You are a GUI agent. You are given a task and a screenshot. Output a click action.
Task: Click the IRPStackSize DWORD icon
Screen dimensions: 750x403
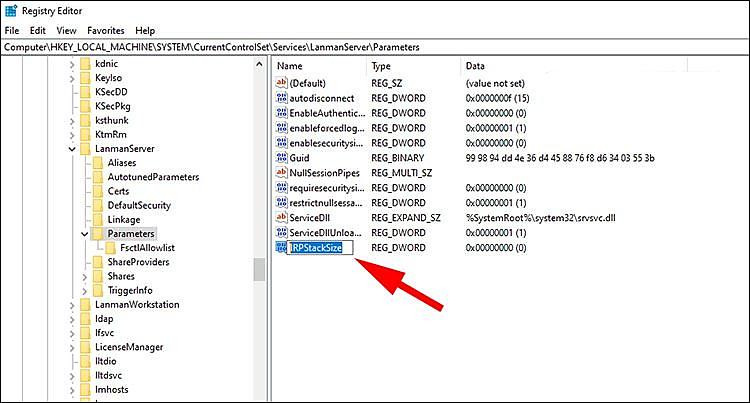(281, 247)
